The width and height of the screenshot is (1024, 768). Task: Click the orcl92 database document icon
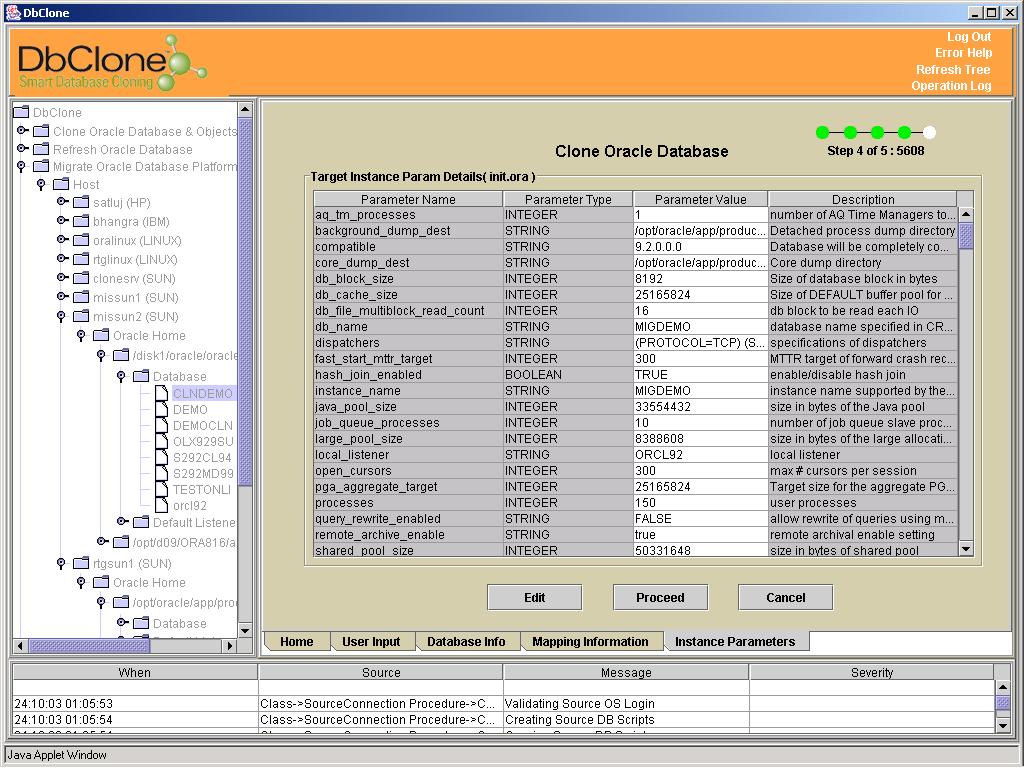coord(162,505)
